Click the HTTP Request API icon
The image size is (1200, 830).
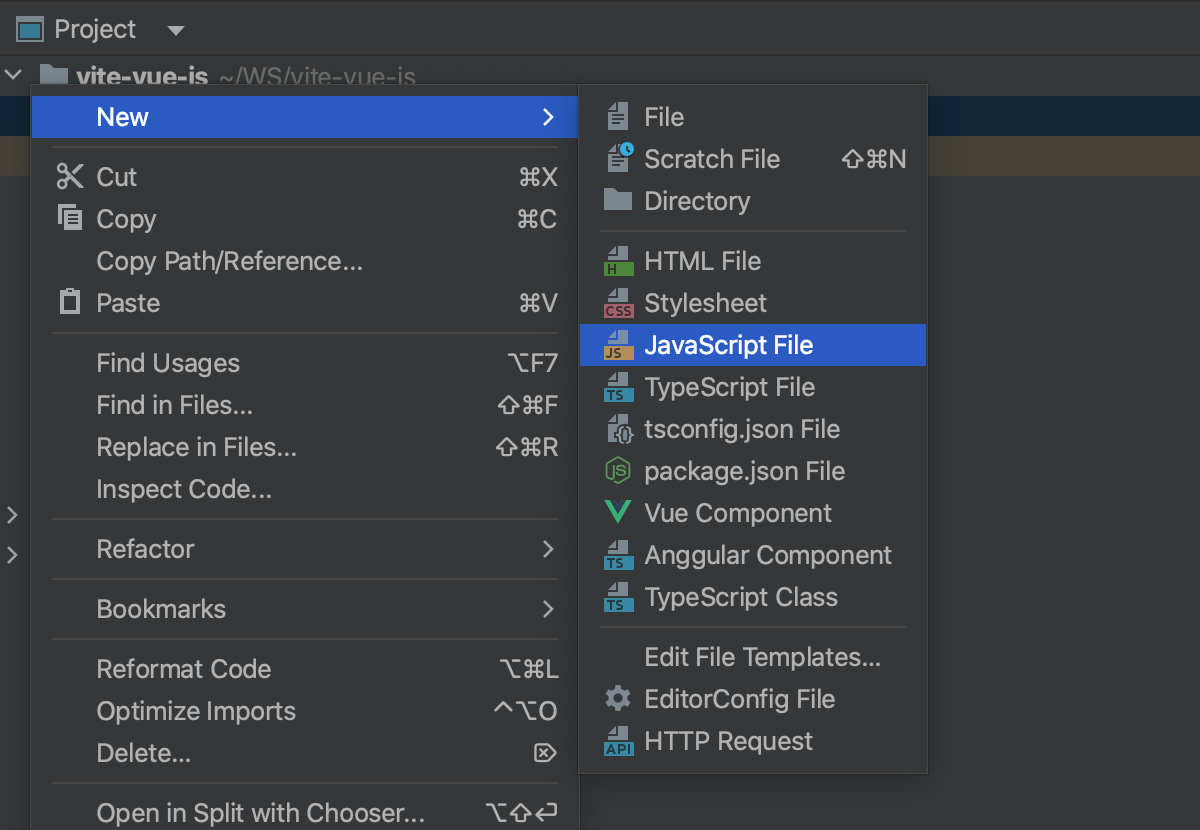[x=618, y=741]
